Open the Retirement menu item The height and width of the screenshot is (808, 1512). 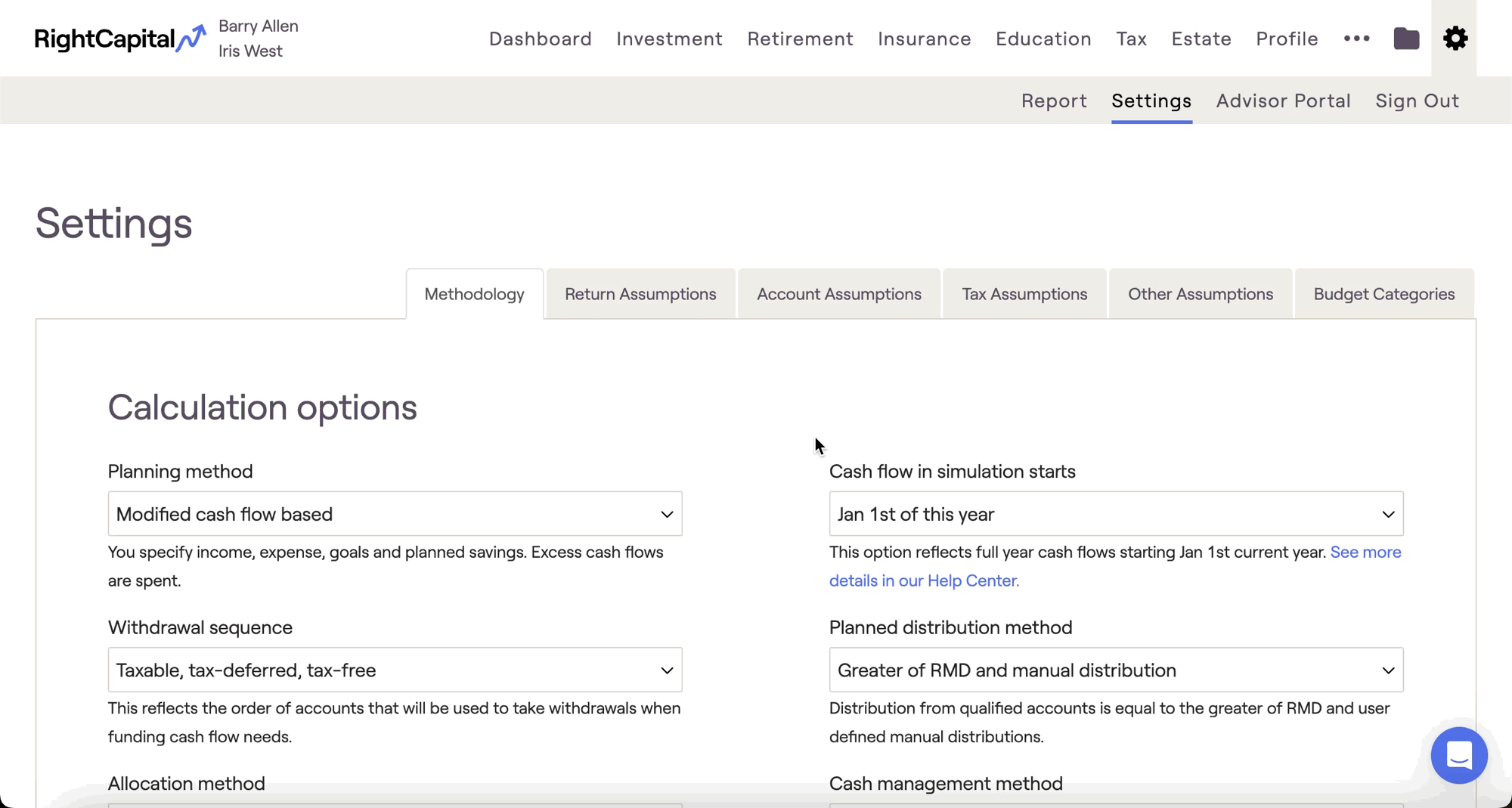click(800, 39)
